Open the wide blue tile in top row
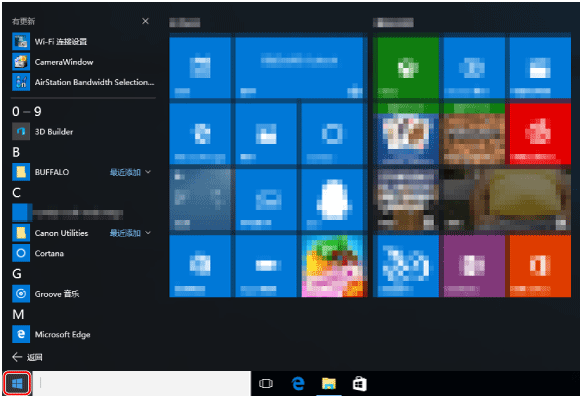Viewport: 580px width, 396px height. pos(299,68)
